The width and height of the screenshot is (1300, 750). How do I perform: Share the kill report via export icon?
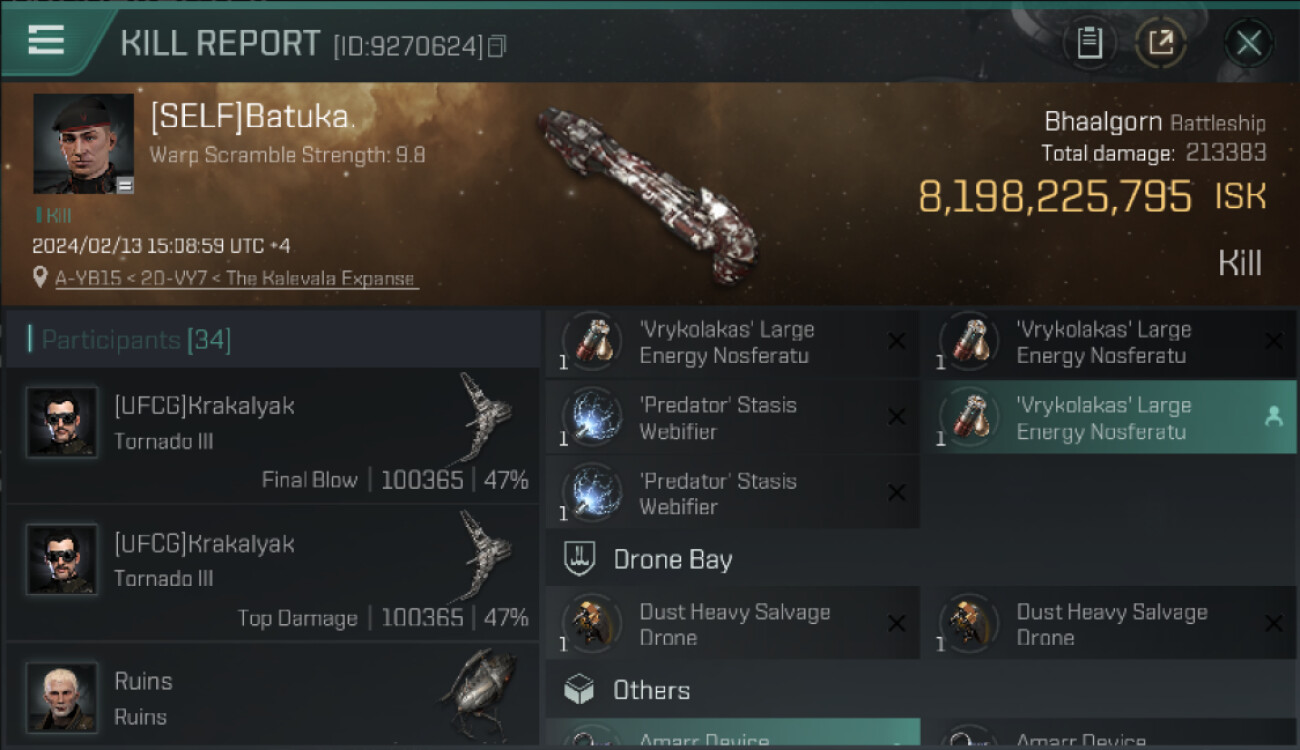(x=1161, y=43)
